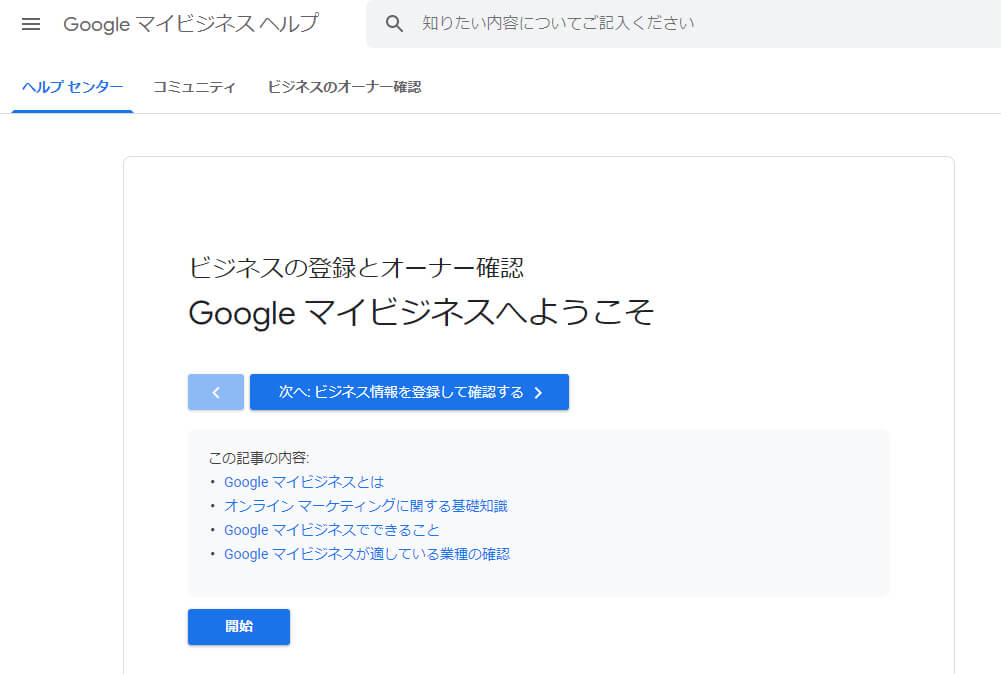This screenshot has height=674, width=1001.
Task: Click the page title Google マイビジネスへようこそ
Action: click(x=421, y=313)
